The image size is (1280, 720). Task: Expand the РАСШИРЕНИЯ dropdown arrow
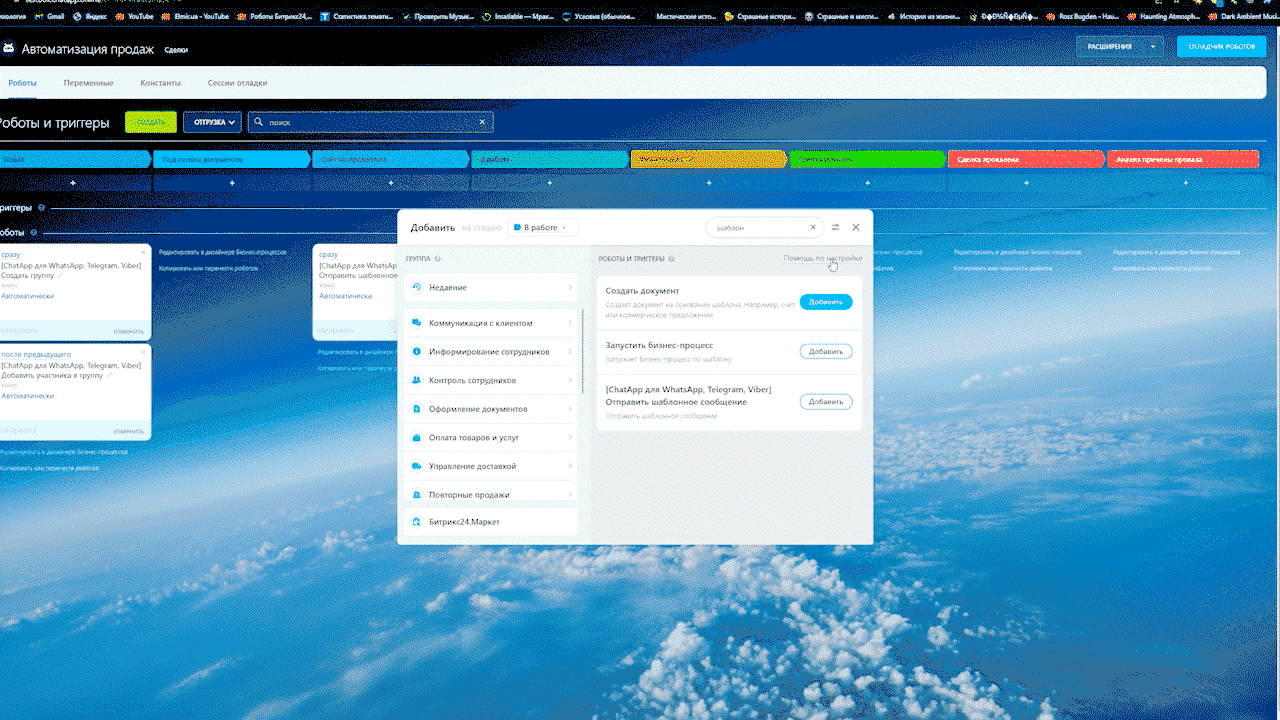tap(1154, 46)
